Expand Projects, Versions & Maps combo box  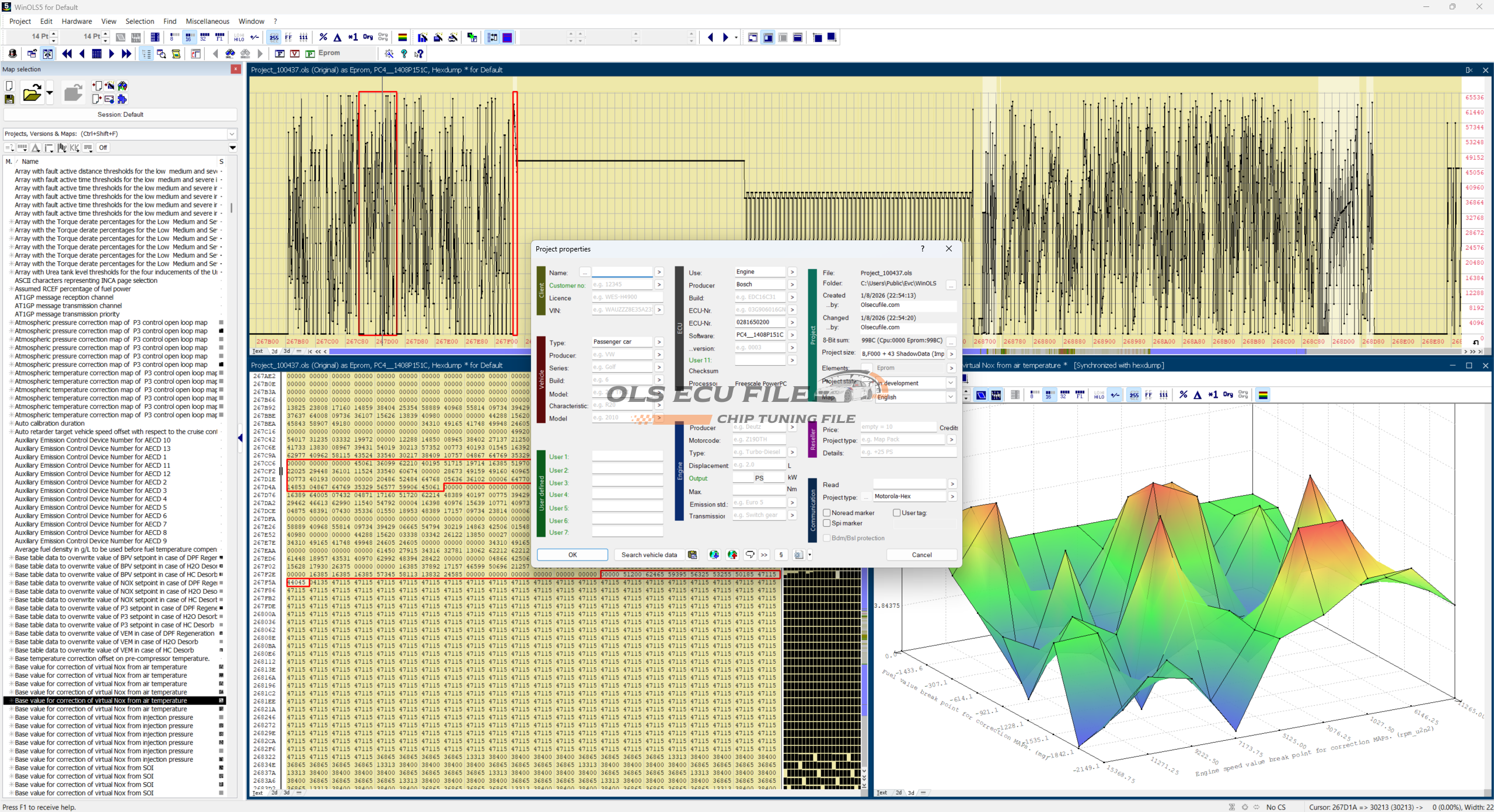click(232, 134)
